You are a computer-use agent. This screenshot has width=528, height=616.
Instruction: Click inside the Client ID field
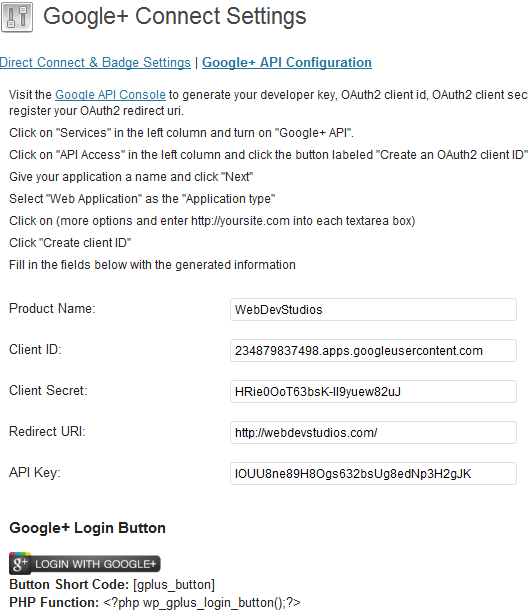pos(373,350)
